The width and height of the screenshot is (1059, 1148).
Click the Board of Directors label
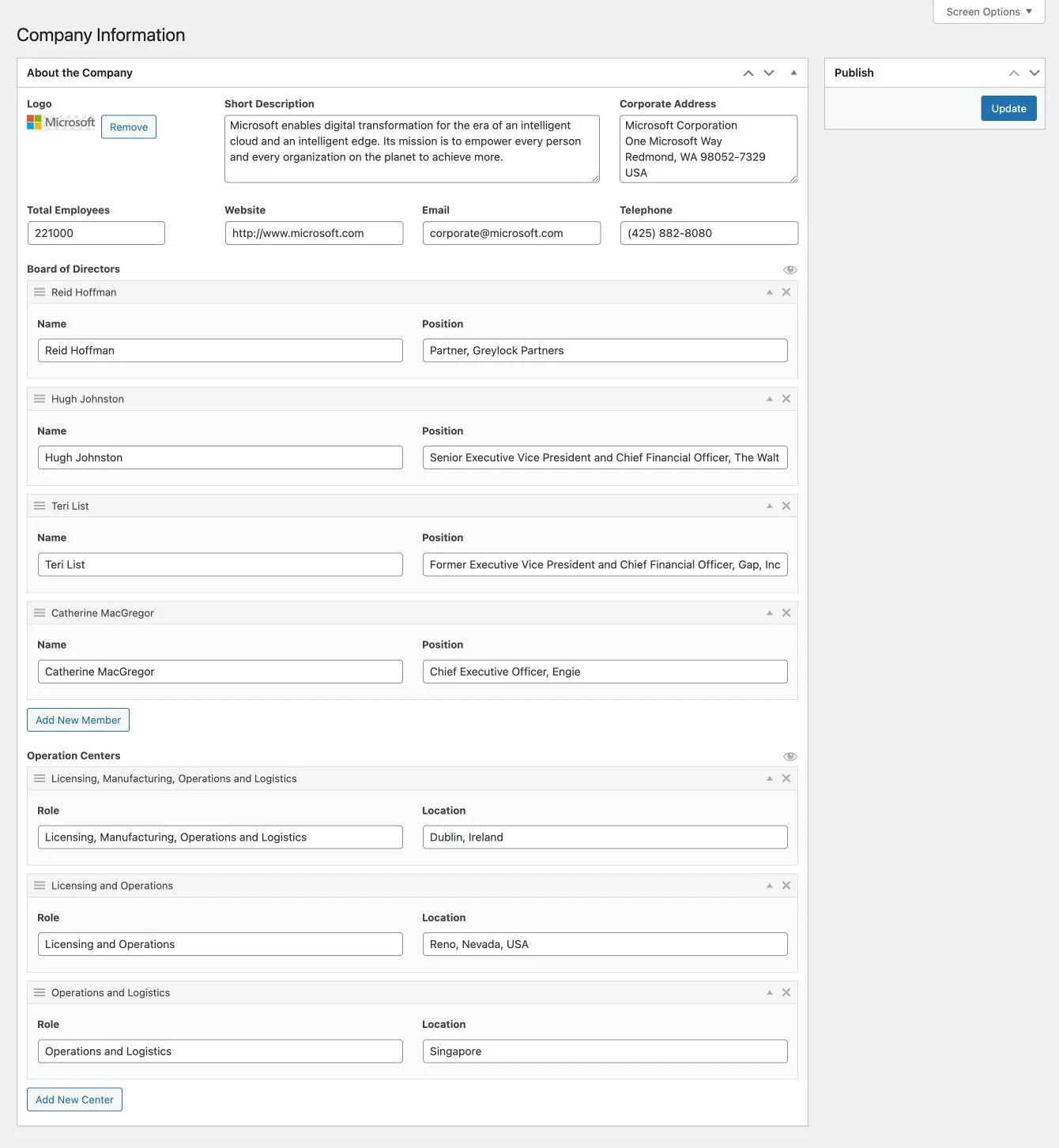tap(73, 269)
